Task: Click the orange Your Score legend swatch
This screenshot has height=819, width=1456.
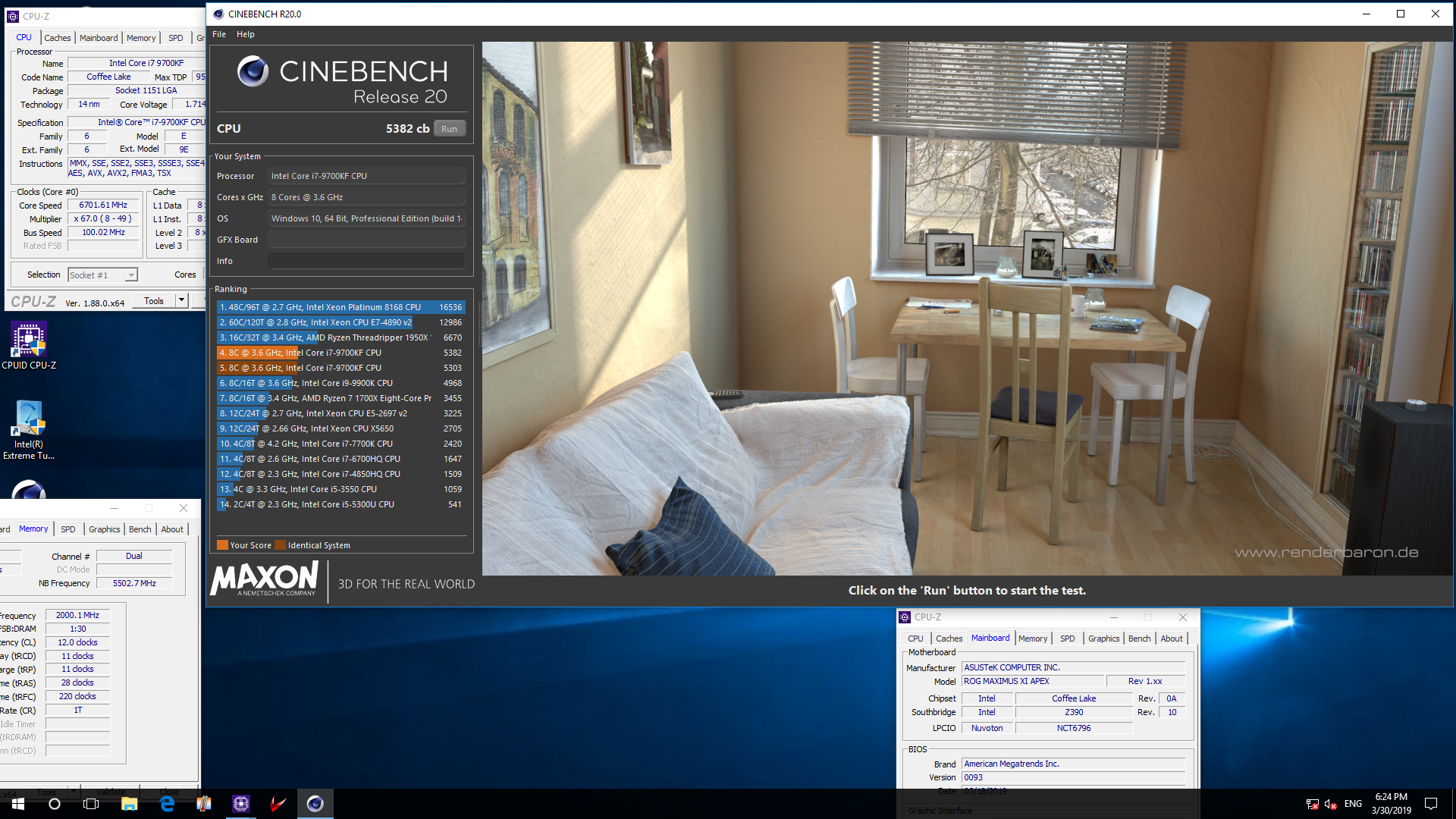Action: [x=222, y=545]
